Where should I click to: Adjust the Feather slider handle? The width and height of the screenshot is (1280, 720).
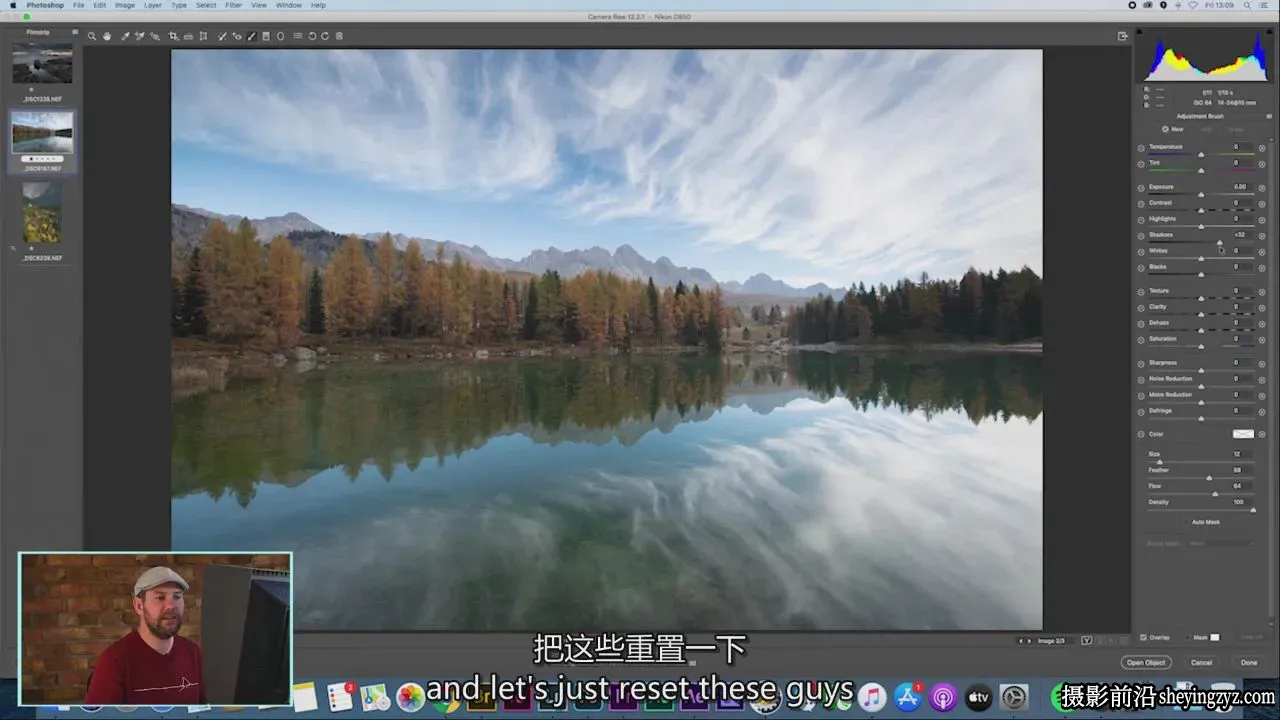1209,478
